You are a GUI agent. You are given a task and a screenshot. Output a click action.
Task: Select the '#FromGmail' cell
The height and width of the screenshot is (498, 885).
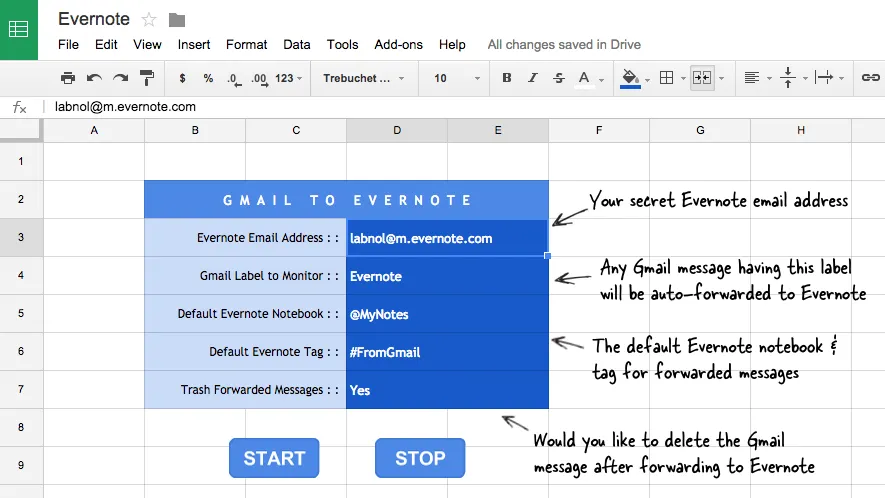click(x=447, y=352)
